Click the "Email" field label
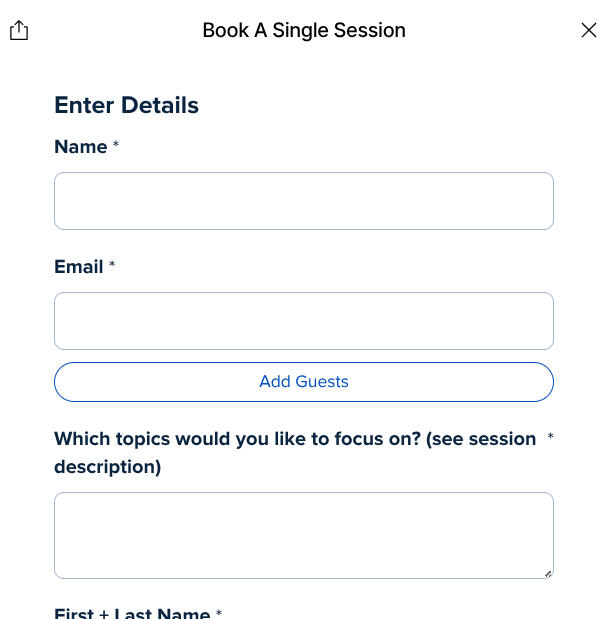 79,267
